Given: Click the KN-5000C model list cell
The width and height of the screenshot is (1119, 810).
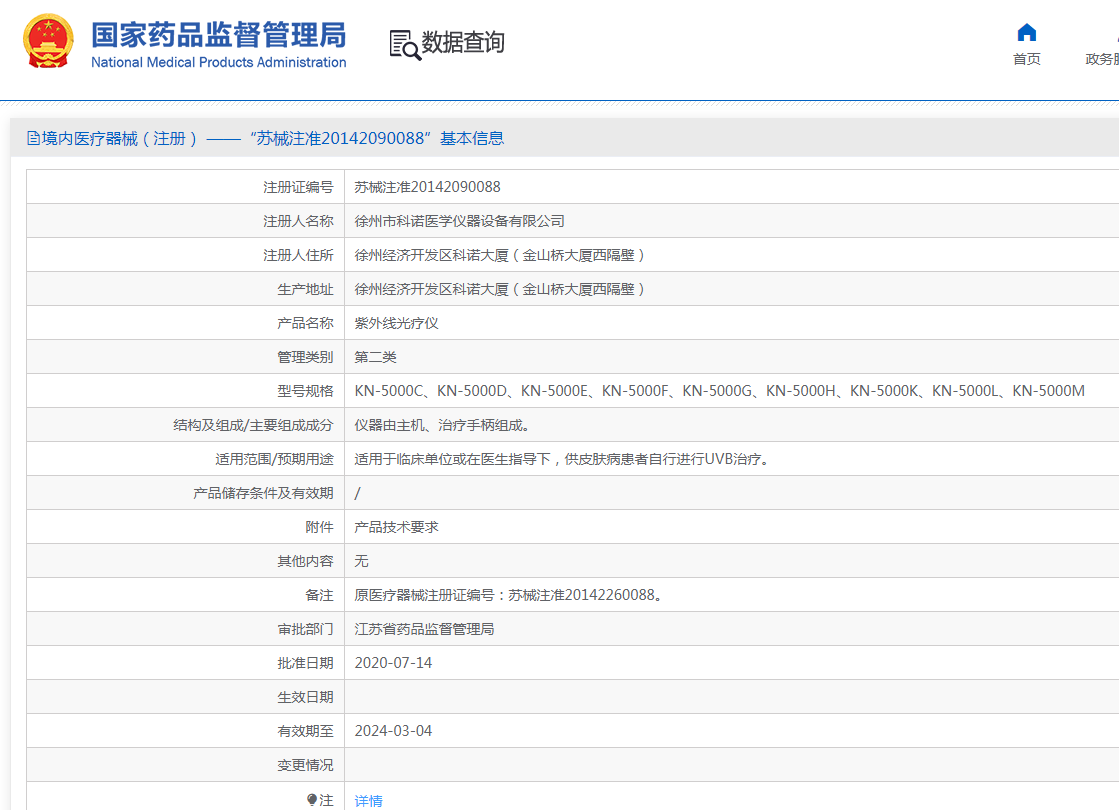Looking at the screenshot, I should pyautogui.click(x=719, y=391).
